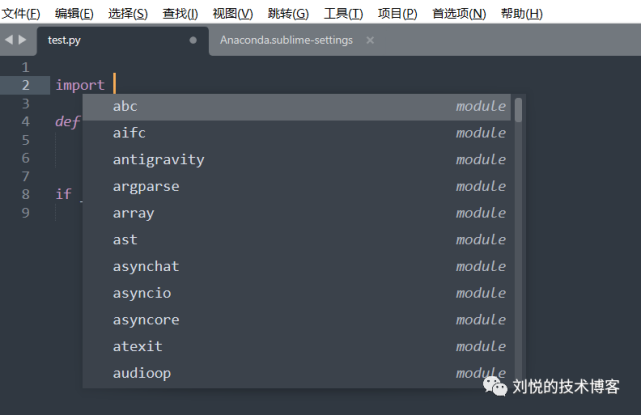Screen dimensions: 641x415
Task: Open the 跳转(G) menu
Action: pos(288,13)
